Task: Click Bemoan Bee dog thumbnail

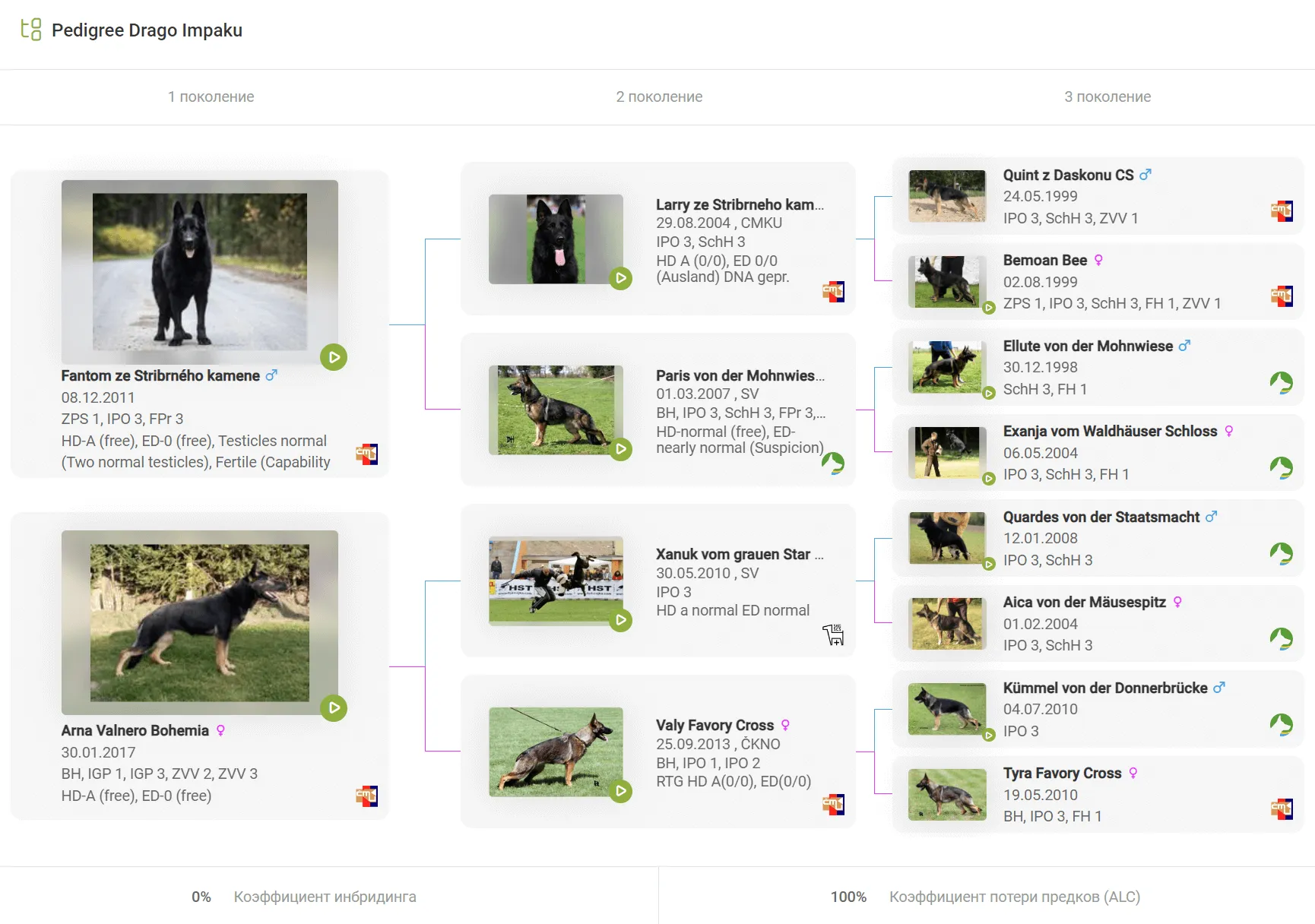Action: pyautogui.click(x=946, y=282)
